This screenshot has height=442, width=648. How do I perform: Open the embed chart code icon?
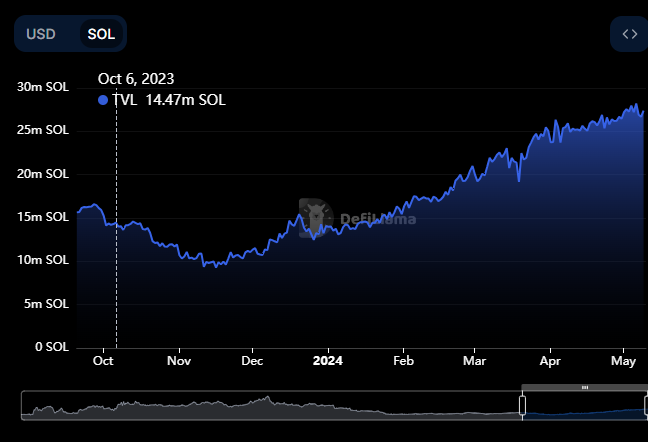point(629,34)
